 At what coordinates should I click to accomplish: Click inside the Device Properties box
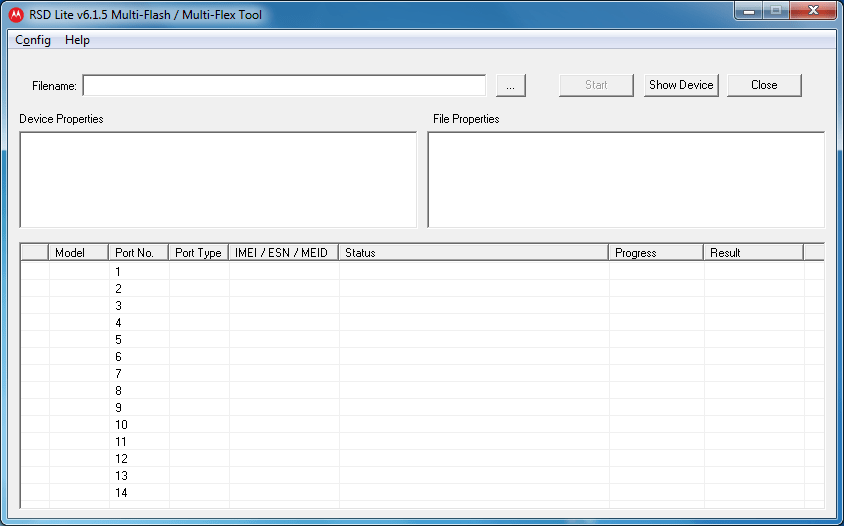(218, 180)
